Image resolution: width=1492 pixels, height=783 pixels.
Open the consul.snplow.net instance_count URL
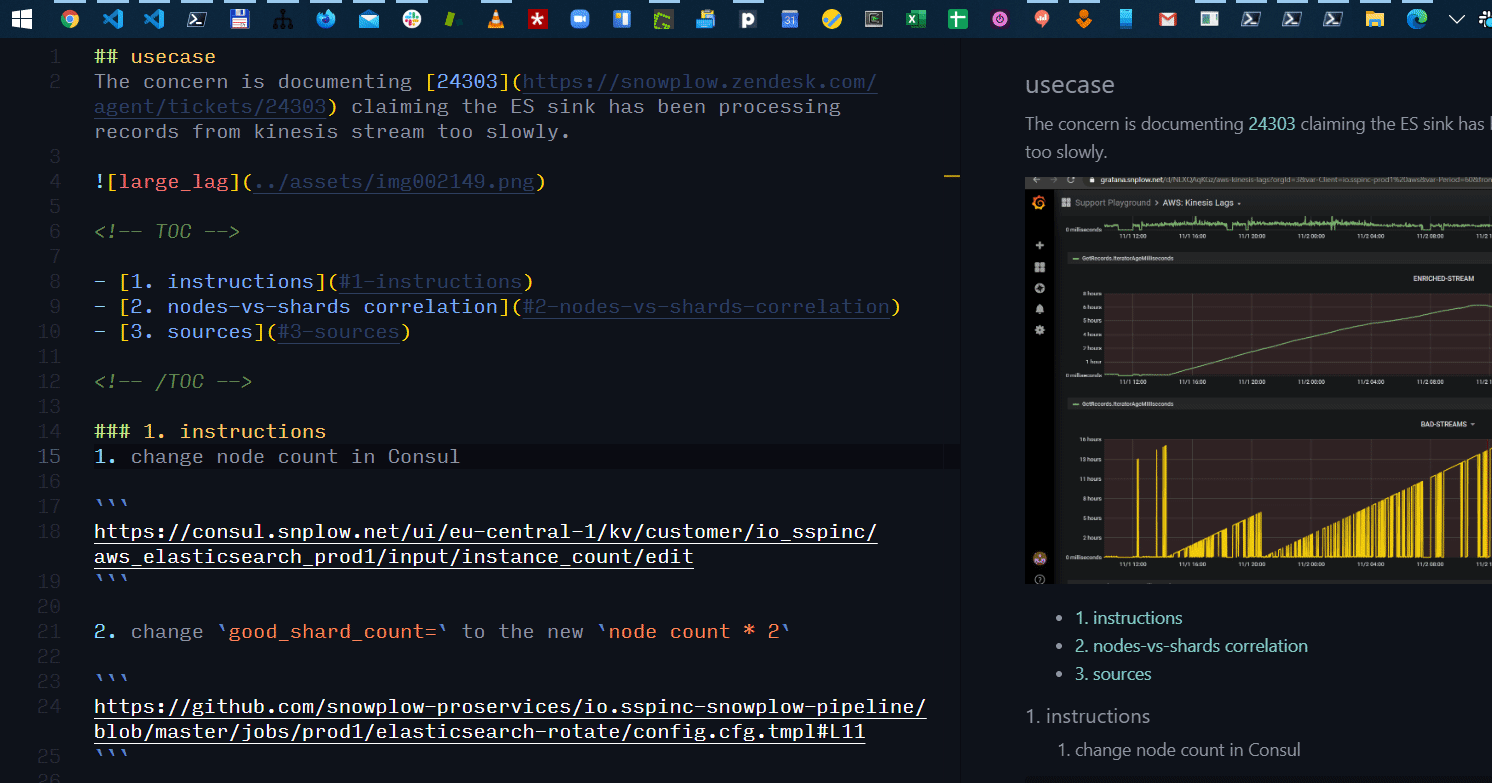tap(486, 544)
